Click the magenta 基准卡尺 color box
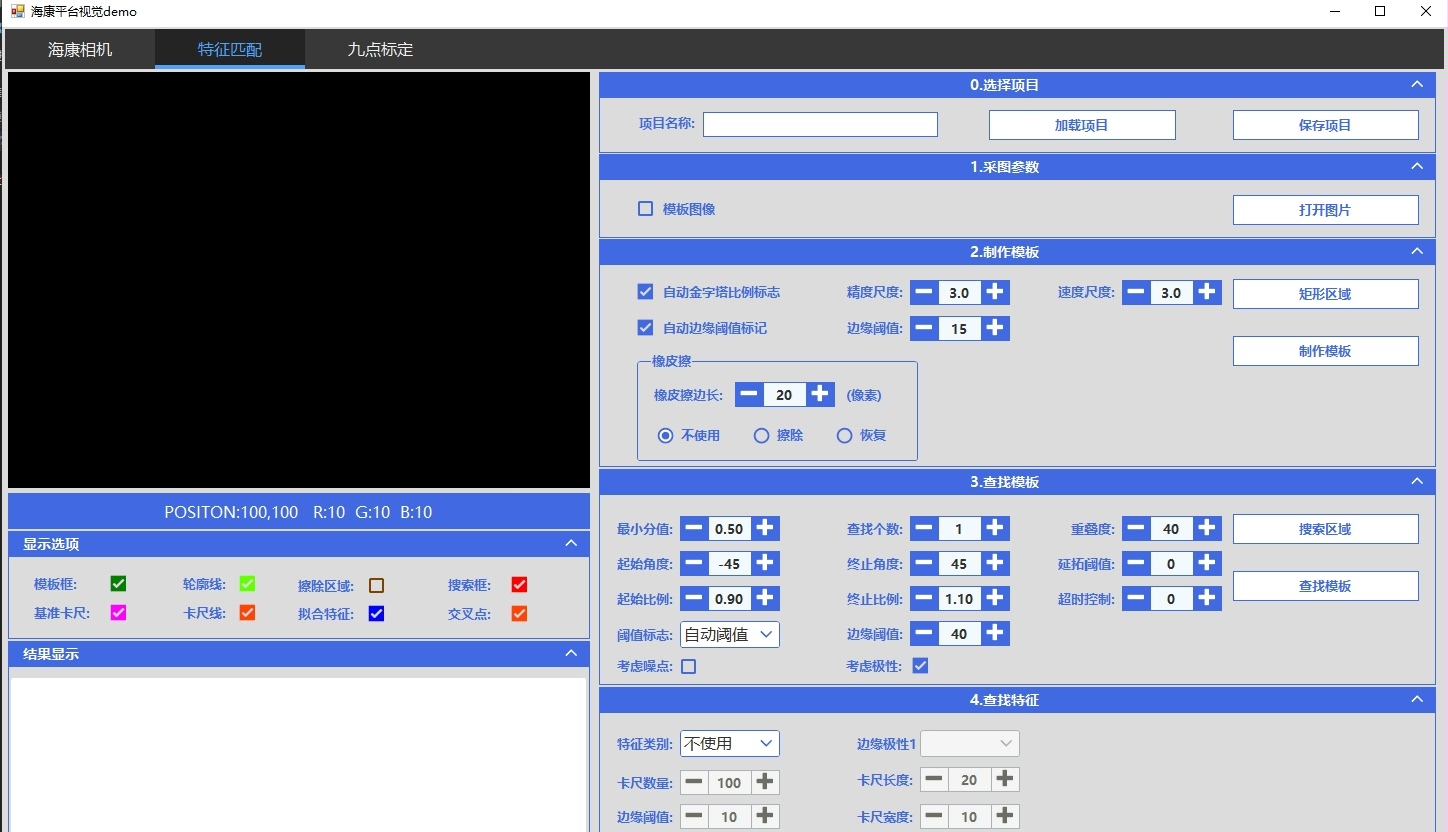The height and width of the screenshot is (832, 1448). (x=118, y=613)
